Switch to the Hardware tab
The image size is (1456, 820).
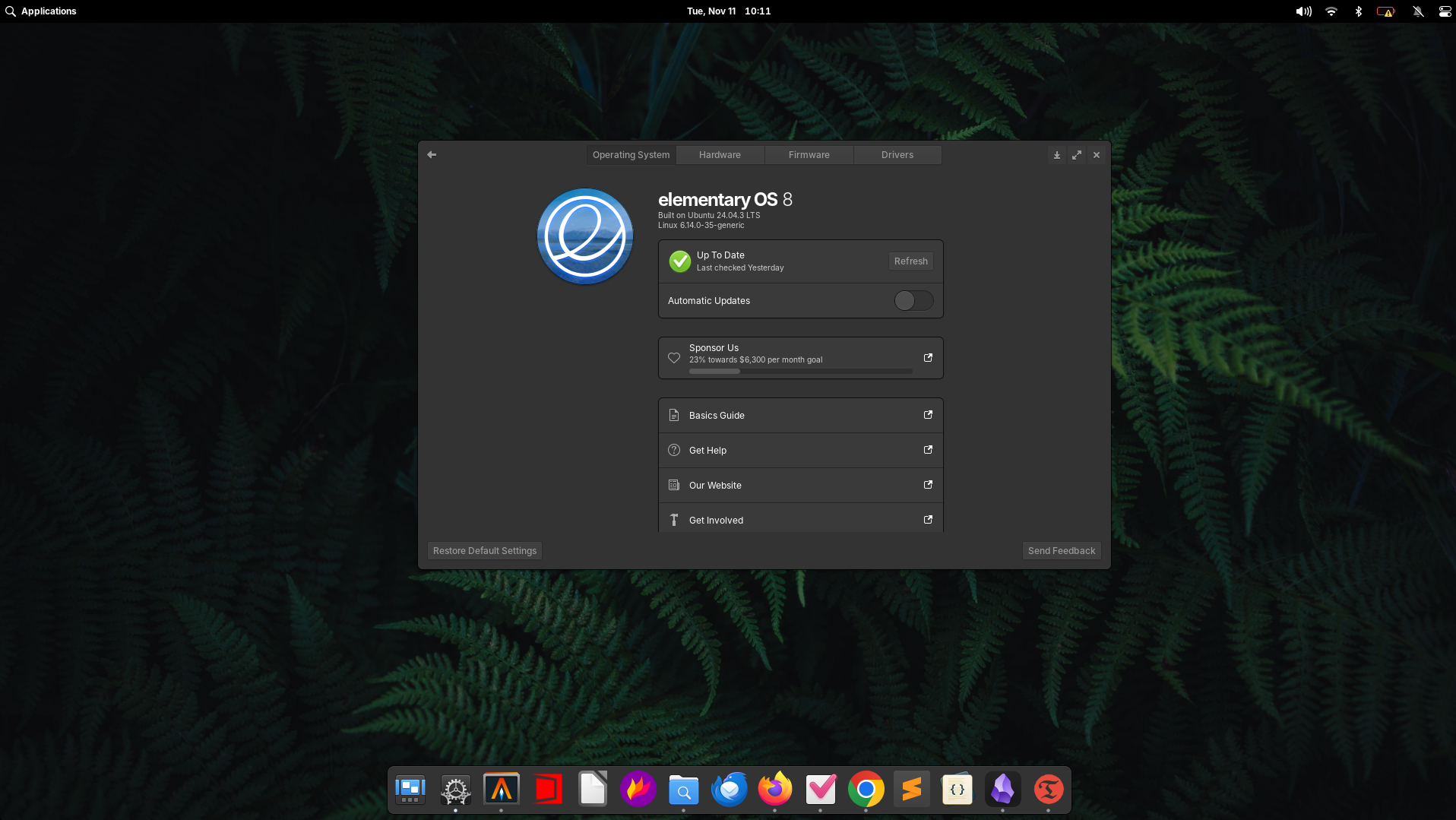[x=719, y=154]
